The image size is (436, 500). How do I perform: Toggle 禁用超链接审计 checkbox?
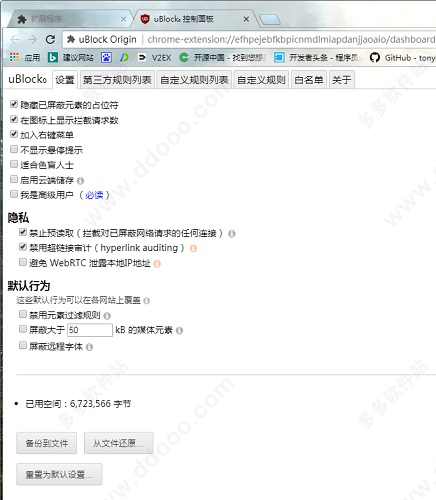coord(23,247)
